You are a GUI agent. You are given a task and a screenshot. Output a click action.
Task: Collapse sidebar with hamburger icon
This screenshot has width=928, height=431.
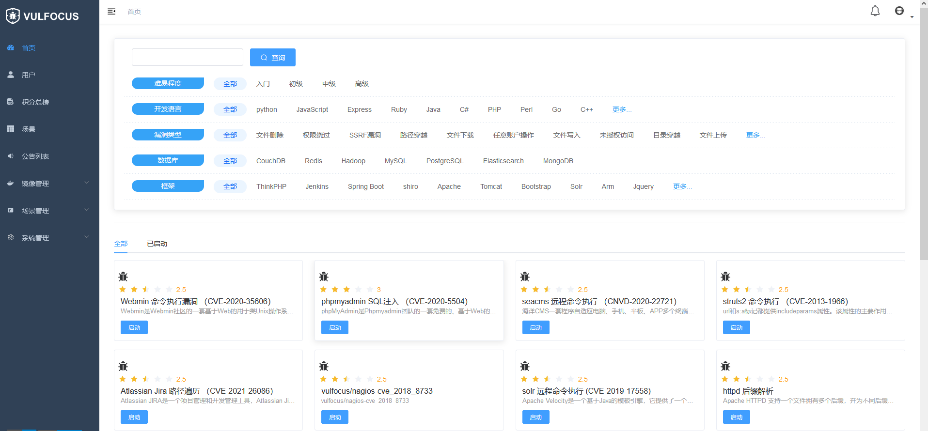pos(111,11)
